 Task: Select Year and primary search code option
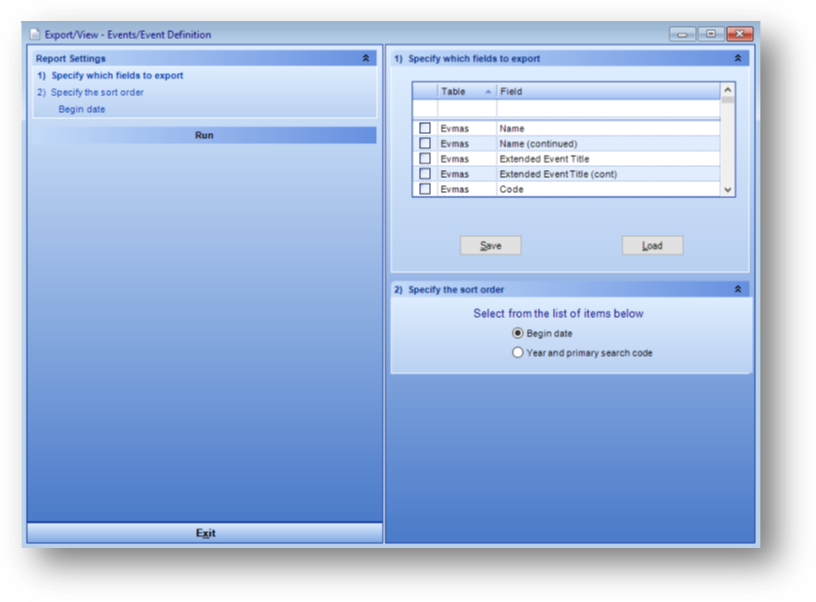(517, 352)
